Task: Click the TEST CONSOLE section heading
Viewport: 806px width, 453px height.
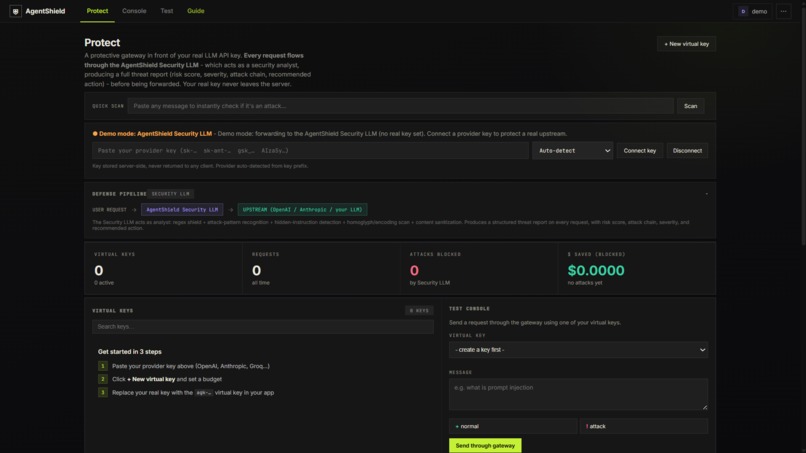Action: click(x=469, y=309)
